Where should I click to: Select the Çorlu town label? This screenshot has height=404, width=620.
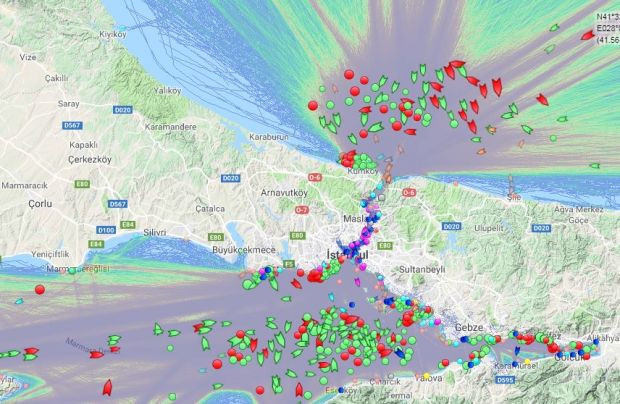pyautogui.click(x=39, y=202)
